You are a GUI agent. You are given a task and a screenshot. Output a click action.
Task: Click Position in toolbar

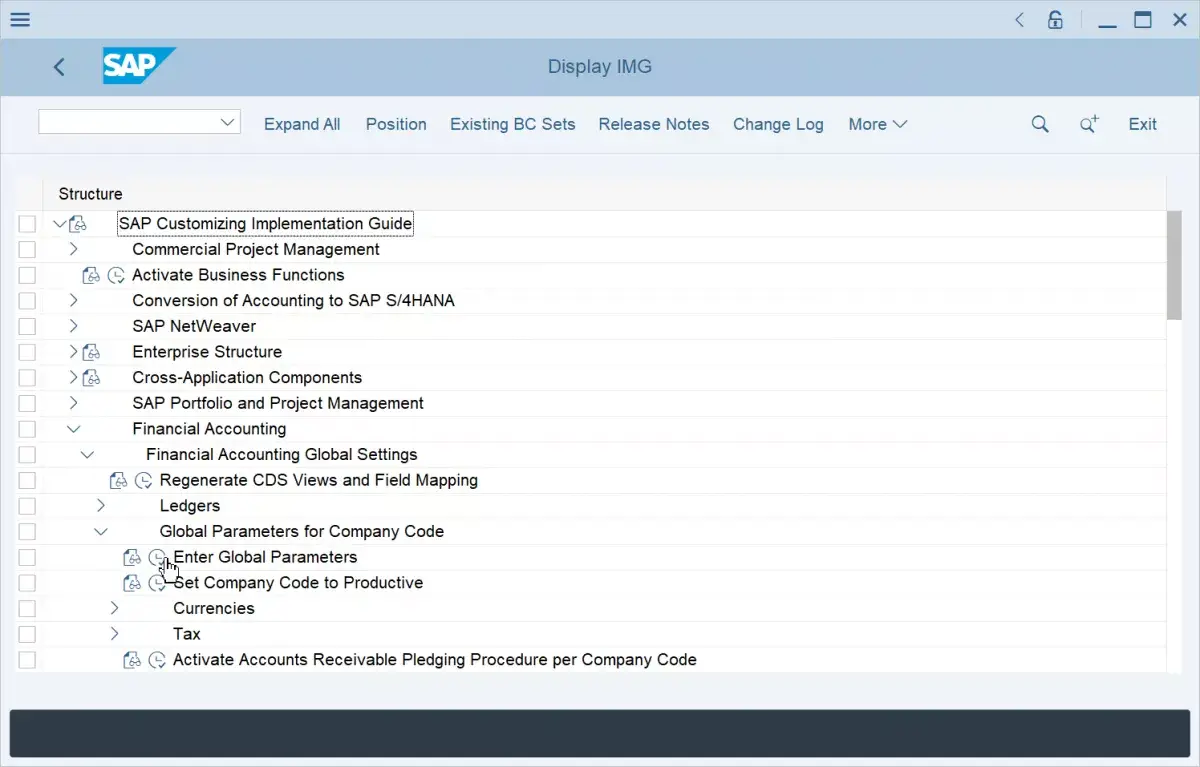[396, 124]
